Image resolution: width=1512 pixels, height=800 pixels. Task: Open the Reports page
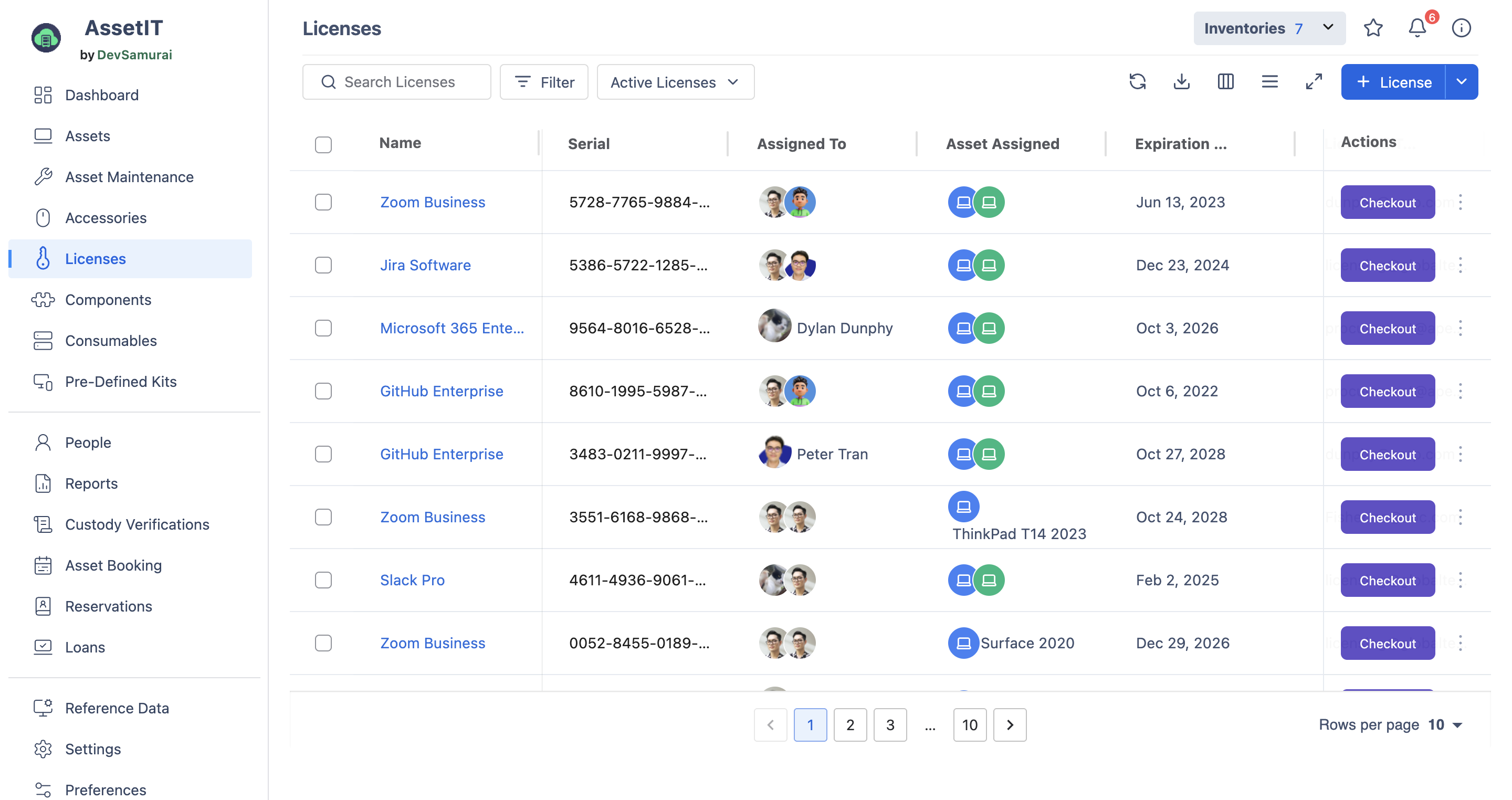click(x=91, y=483)
